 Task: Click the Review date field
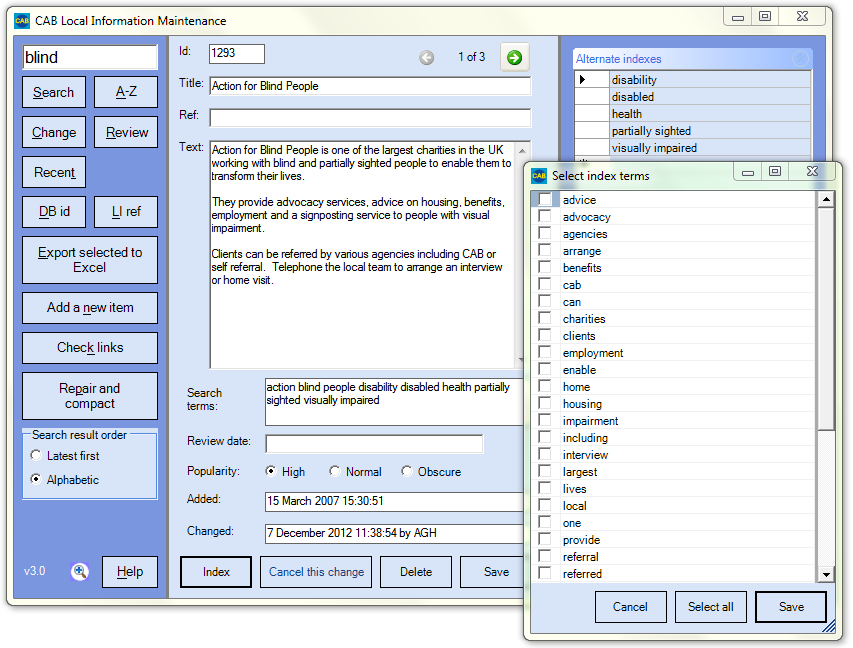(x=374, y=443)
